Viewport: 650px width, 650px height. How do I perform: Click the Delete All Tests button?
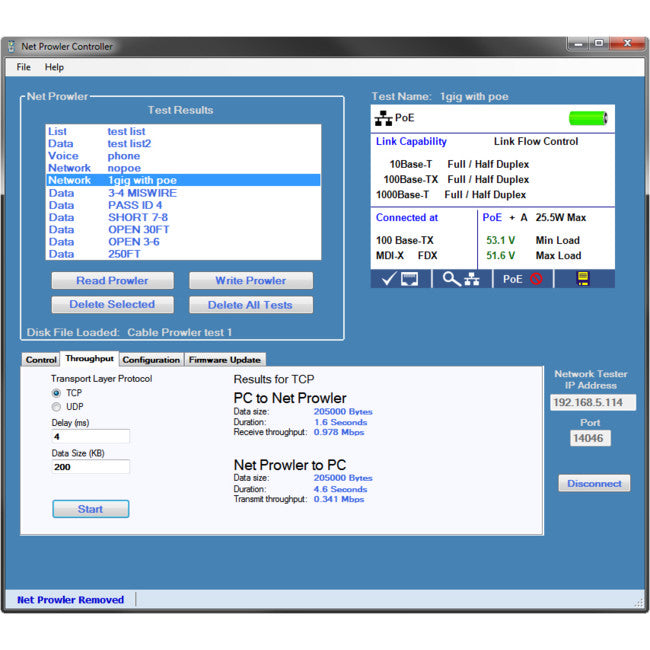(250, 305)
